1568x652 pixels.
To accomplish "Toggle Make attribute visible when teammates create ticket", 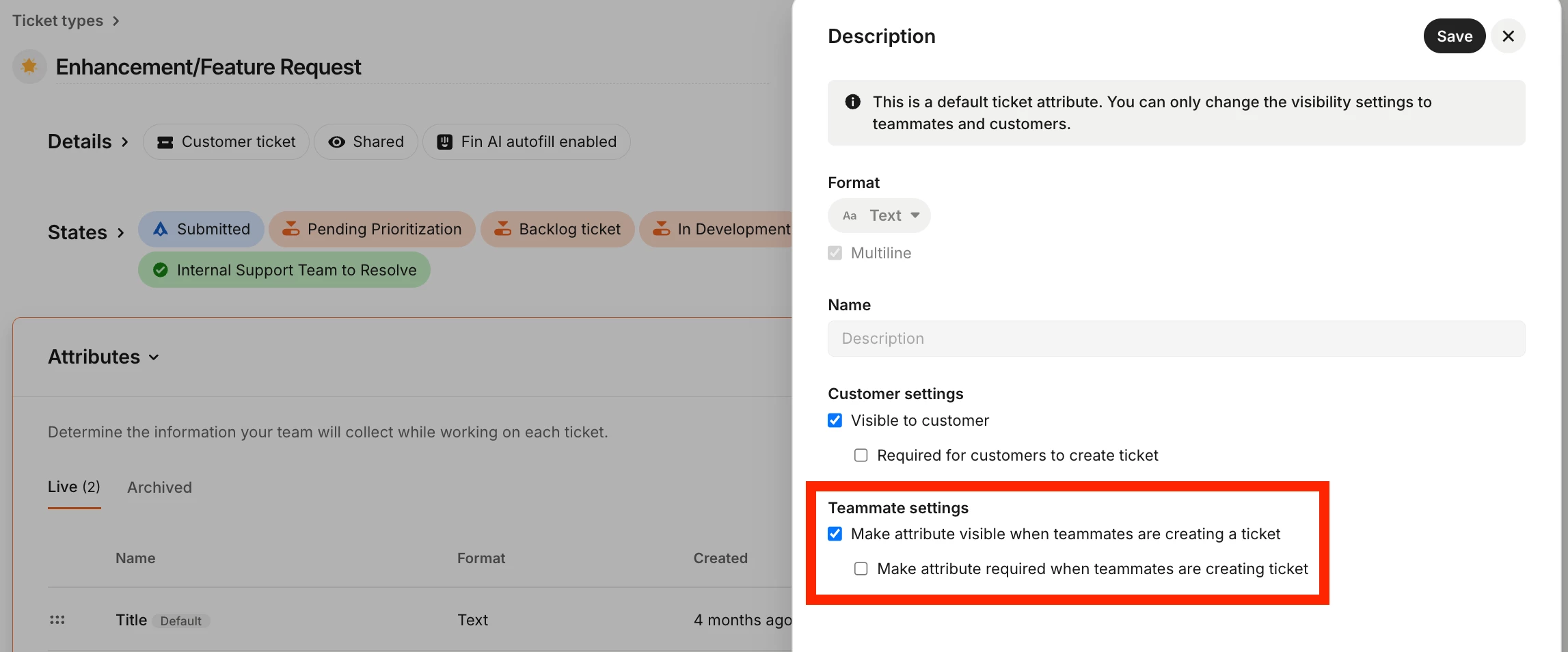I will point(835,534).
